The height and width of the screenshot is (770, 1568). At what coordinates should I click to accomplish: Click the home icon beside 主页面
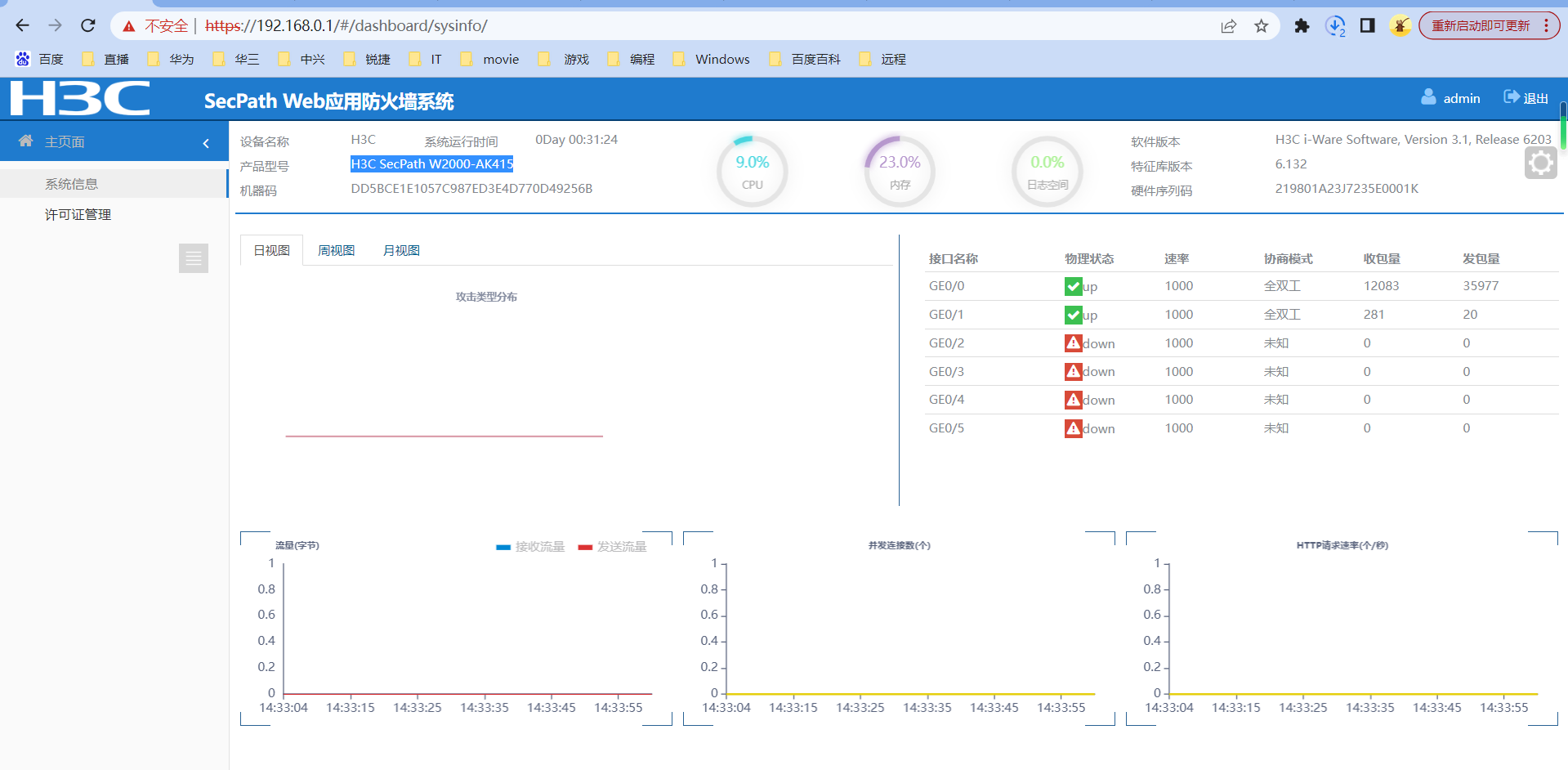click(26, 141)
